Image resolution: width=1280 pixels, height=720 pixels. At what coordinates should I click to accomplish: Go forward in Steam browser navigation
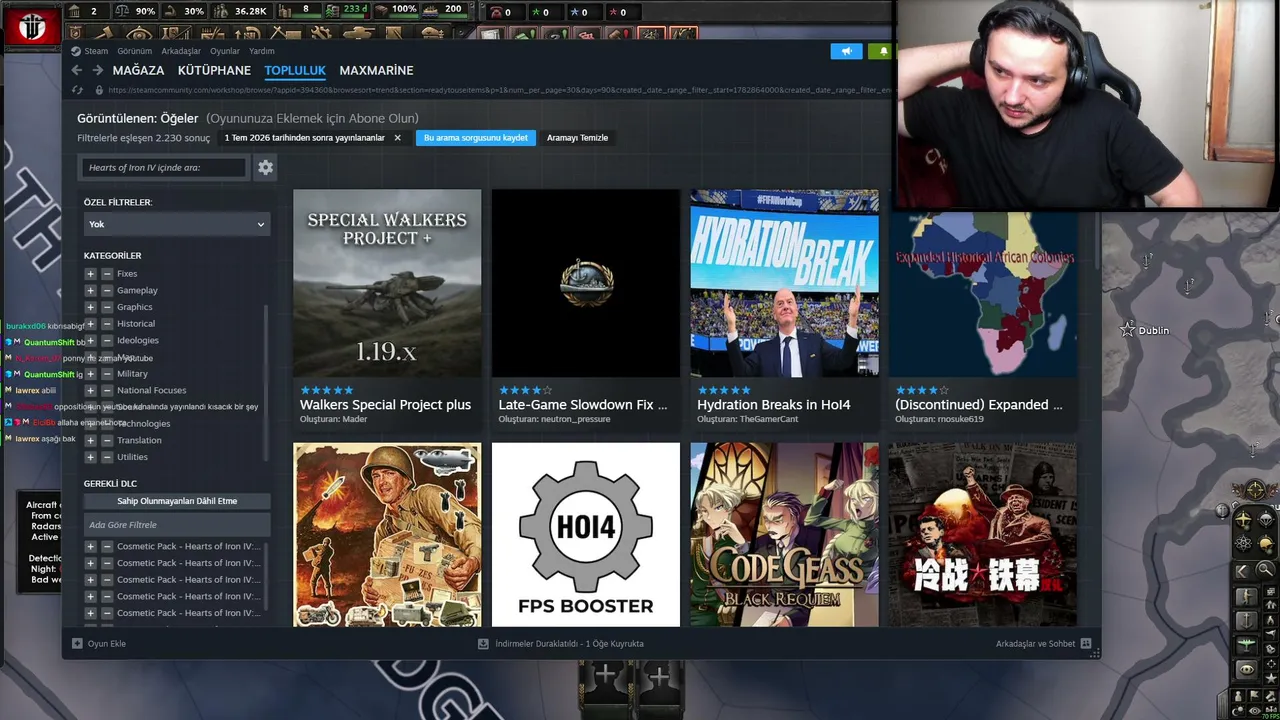tap(97, 70)
